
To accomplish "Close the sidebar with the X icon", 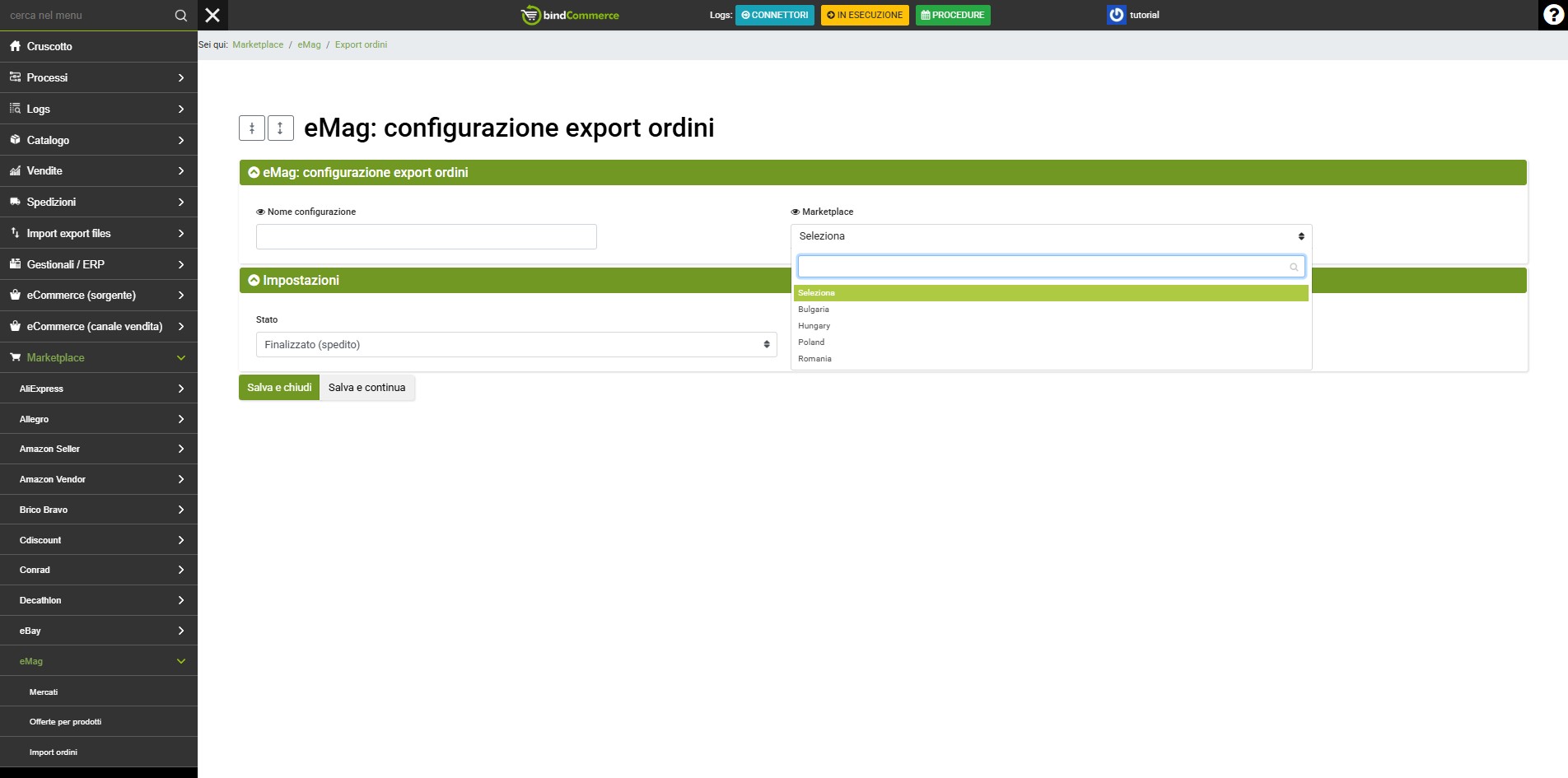I will pyautogui.click(x=212, y=15).
